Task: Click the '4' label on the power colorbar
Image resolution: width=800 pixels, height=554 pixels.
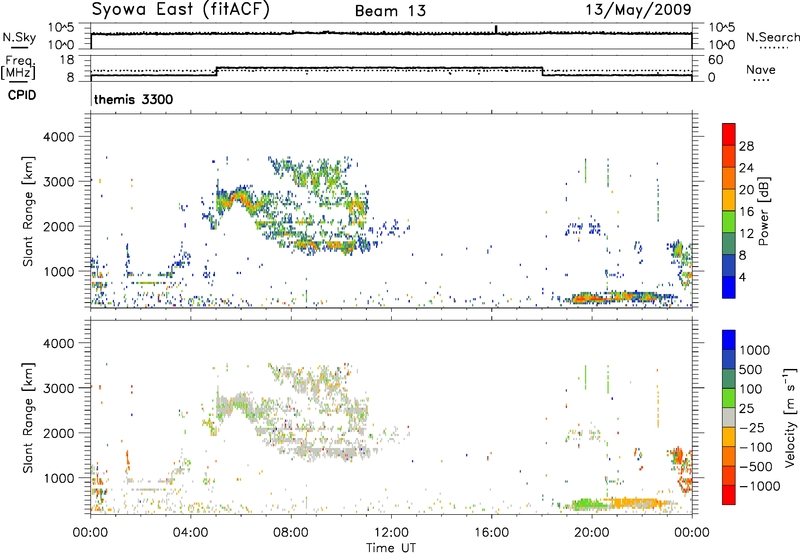Action: [743, 278]
